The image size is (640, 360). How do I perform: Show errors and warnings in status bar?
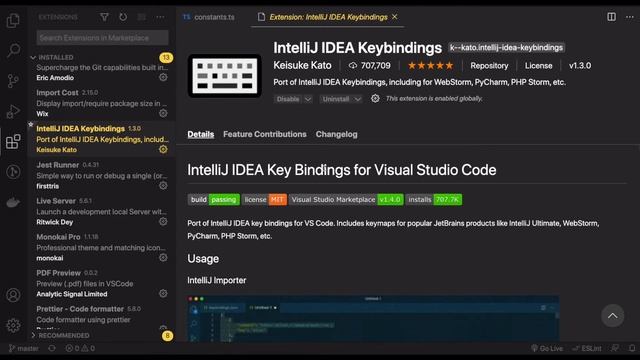coord(80,348)
